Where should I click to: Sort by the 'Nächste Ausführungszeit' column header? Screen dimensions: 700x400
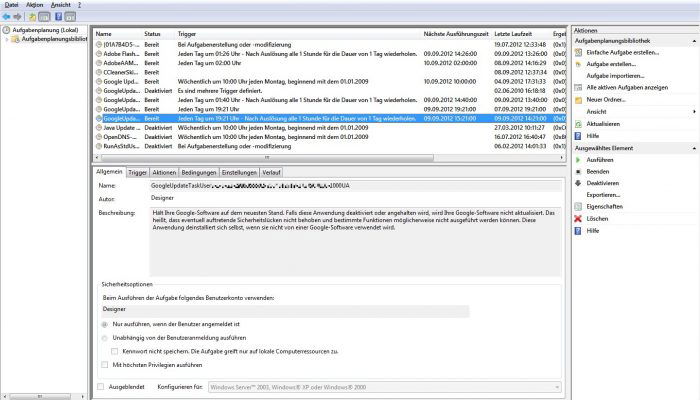pos(456,34)
